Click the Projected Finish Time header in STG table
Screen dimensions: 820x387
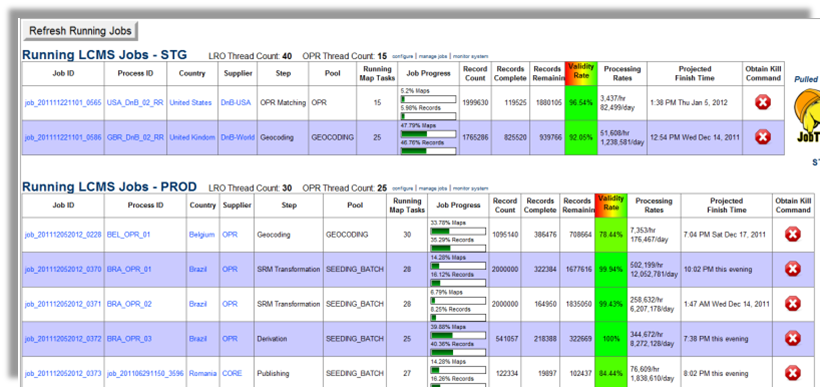click(695, 73)
